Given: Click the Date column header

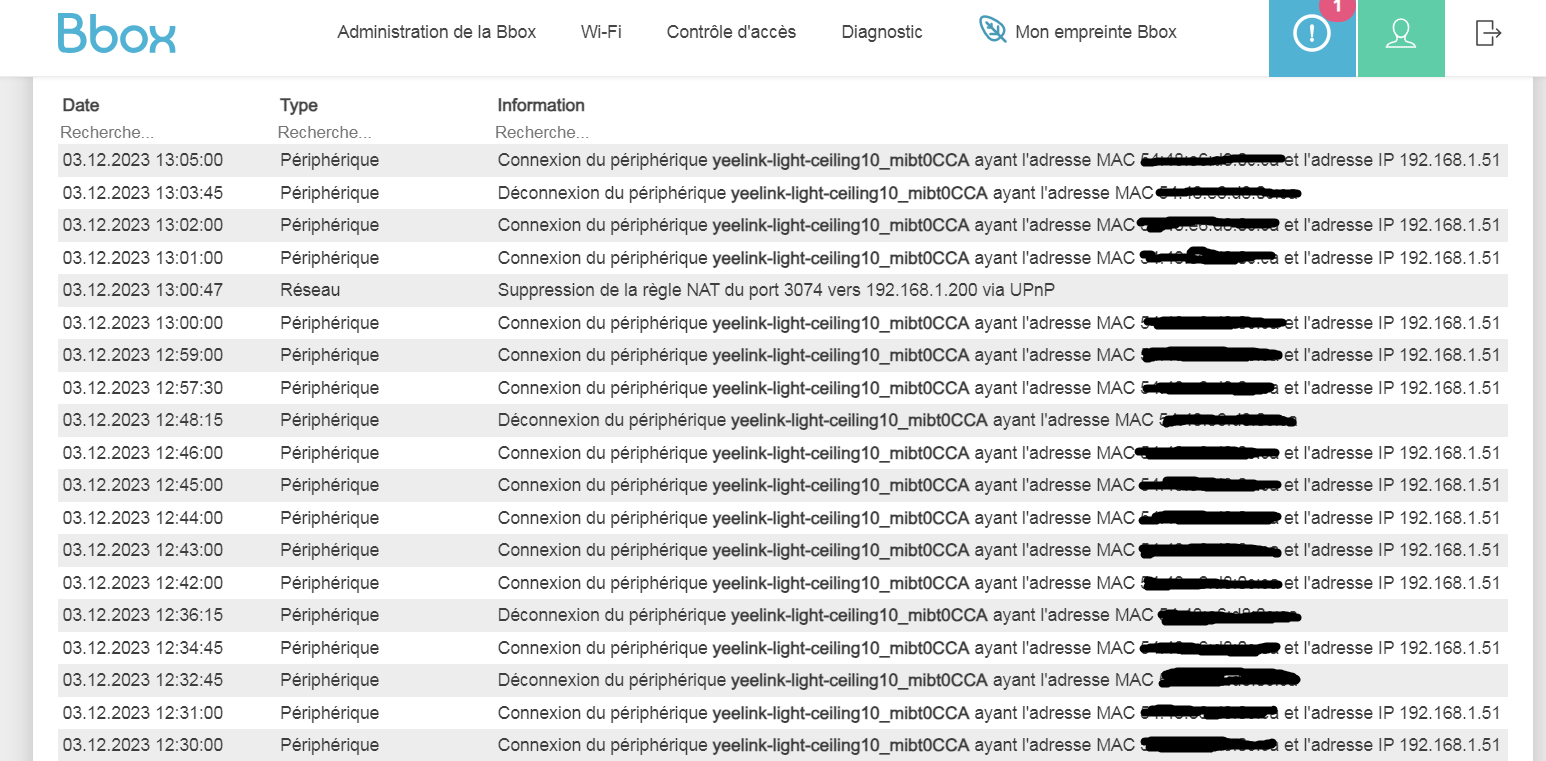Looking at the screenshot, I should [81, 105].
